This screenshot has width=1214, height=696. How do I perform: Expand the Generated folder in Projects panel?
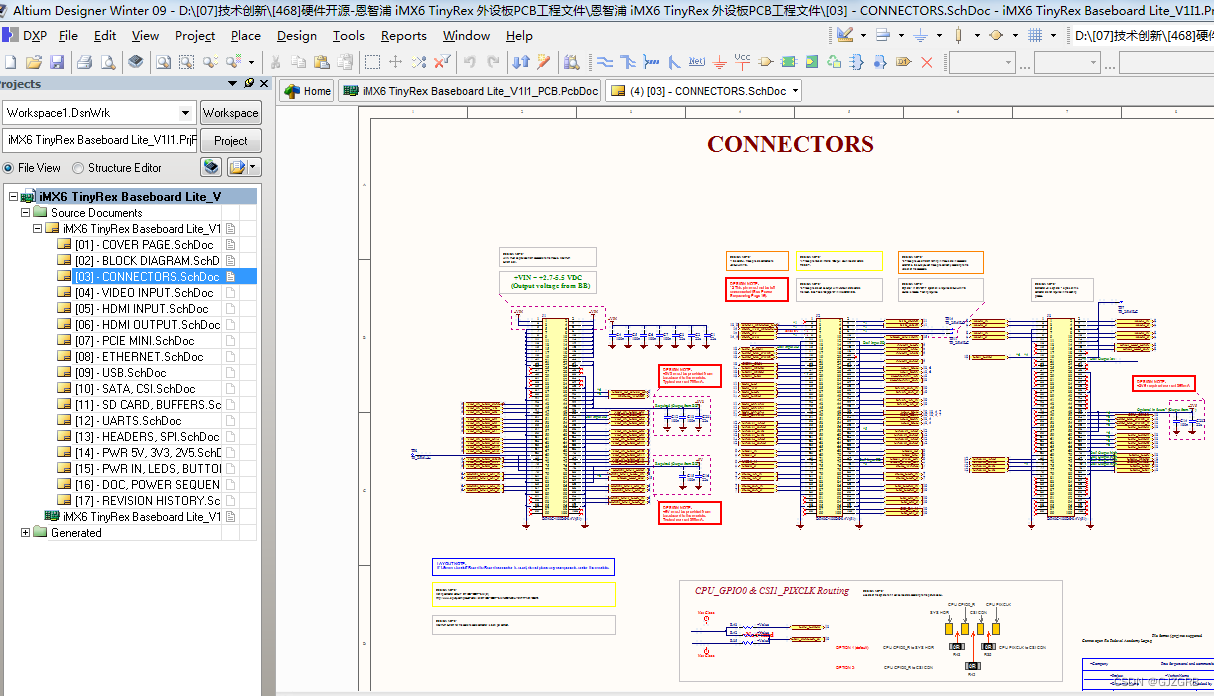(x=24, y=532)
